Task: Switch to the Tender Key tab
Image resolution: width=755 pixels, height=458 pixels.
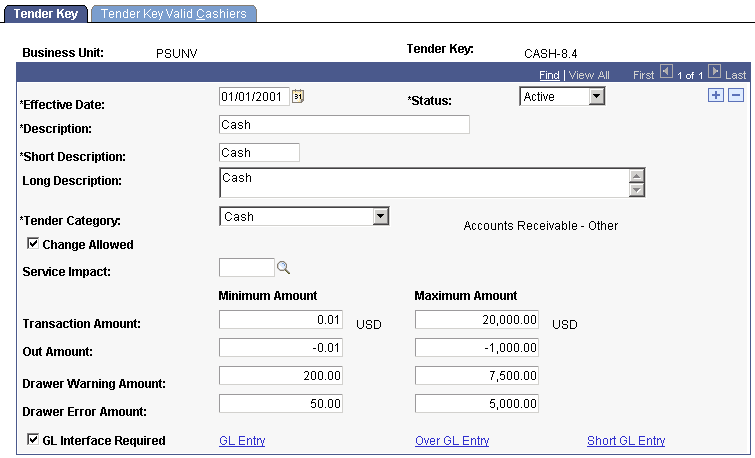Action: tap(46, 13)
